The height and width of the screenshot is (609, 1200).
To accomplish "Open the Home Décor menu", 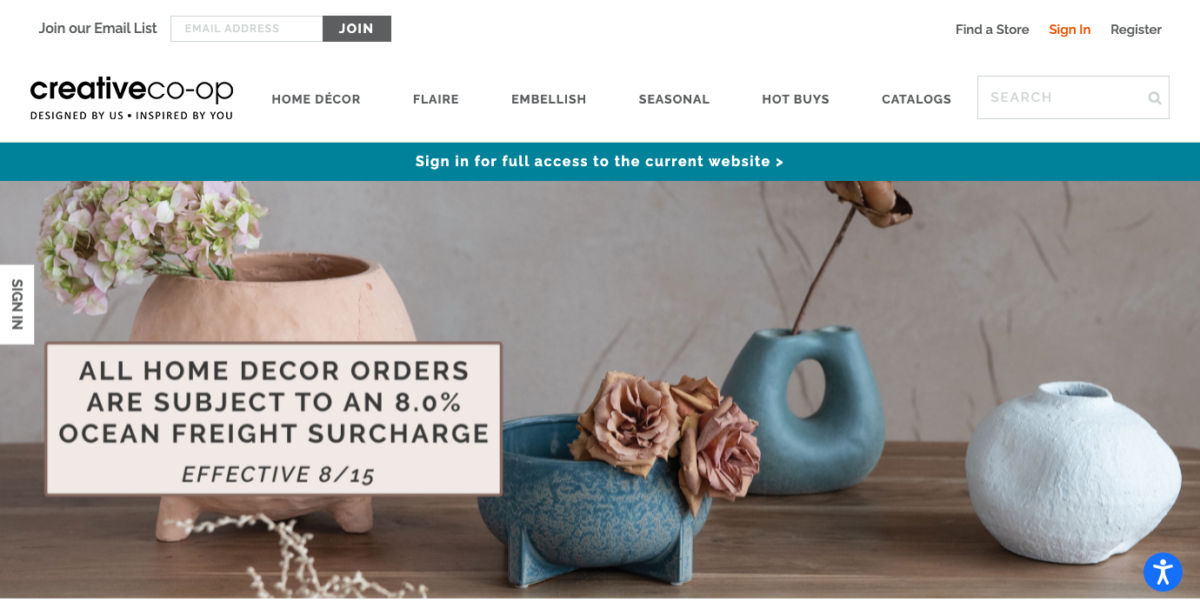I will (x=316, y=99).
